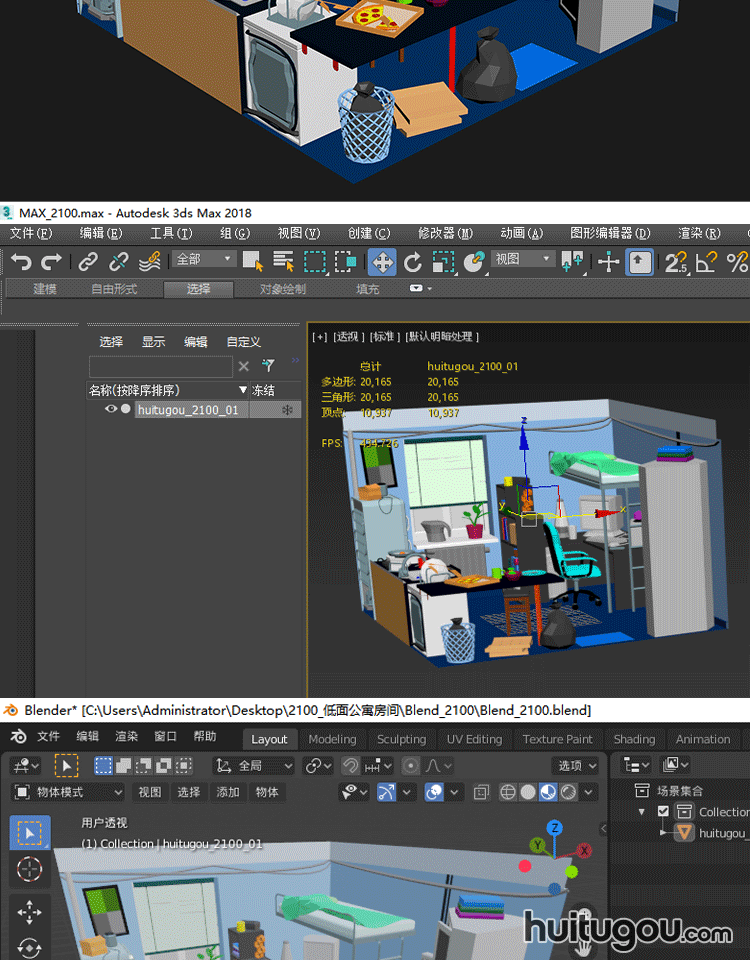Select the Select and Rotate tool
750x960 pixels.
[x=412, y=262]
